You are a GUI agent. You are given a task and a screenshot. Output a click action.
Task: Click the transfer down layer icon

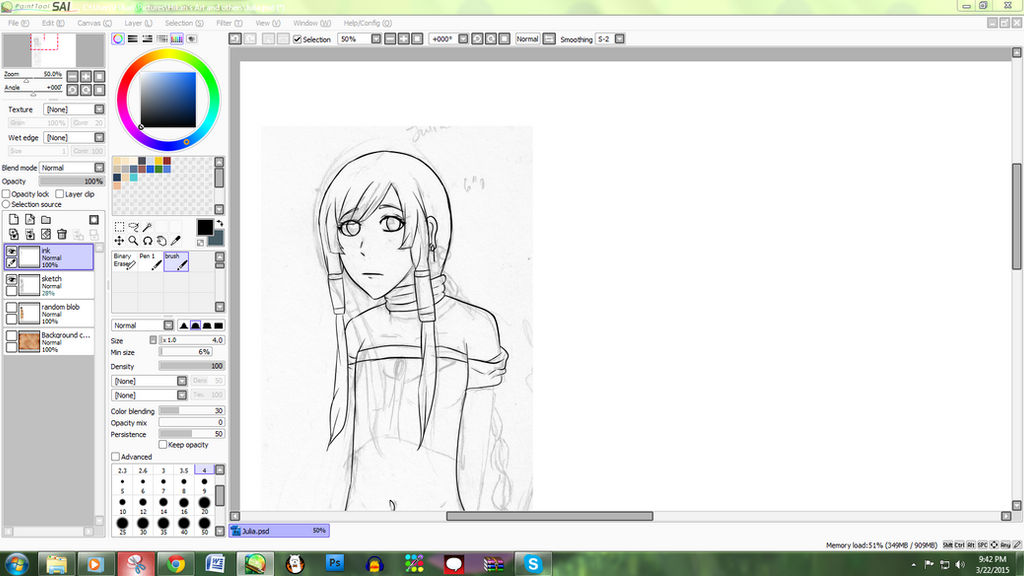point(14,234)
